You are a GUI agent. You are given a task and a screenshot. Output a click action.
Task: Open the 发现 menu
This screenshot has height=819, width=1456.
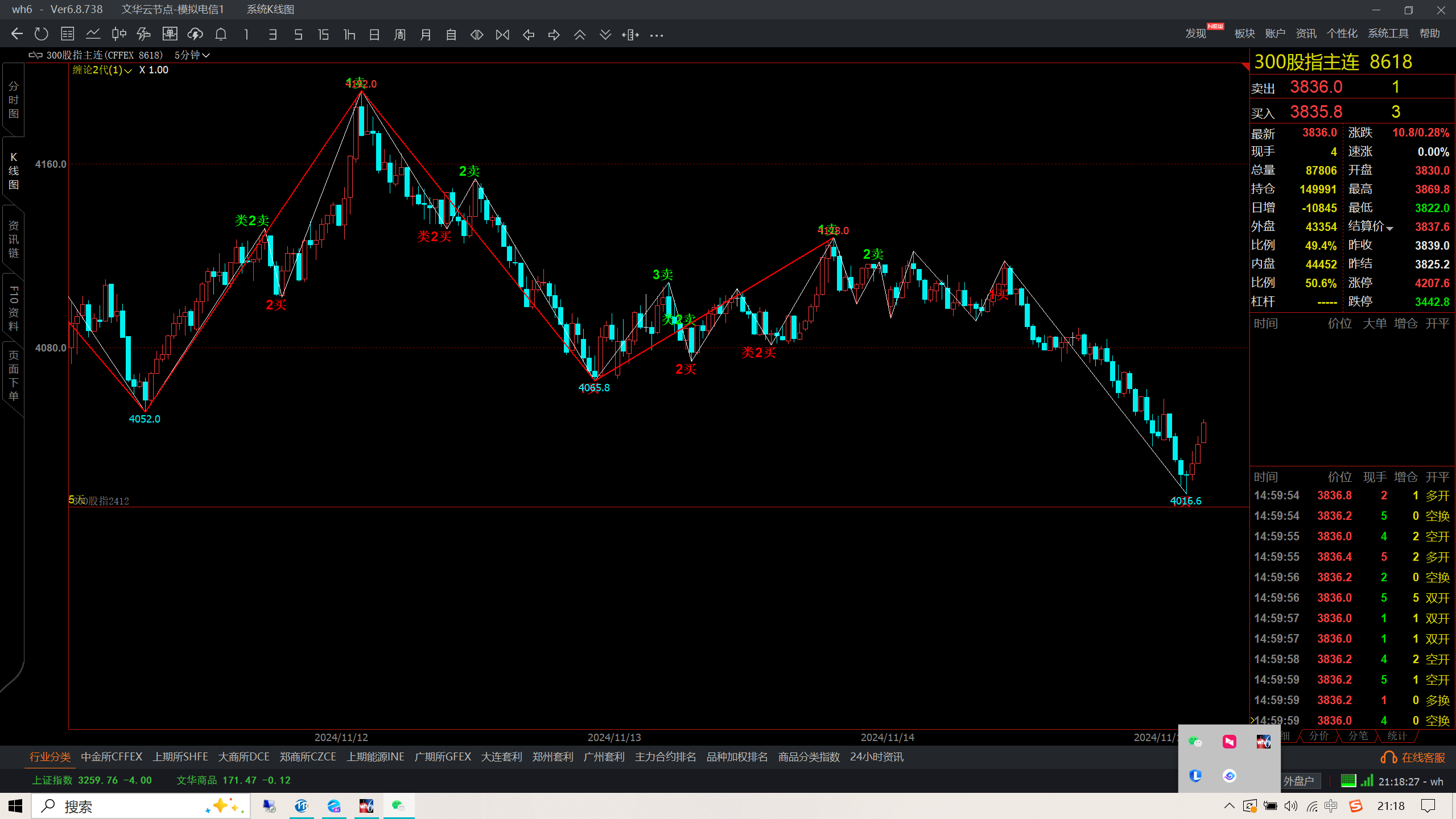[x=1195, y=34]
